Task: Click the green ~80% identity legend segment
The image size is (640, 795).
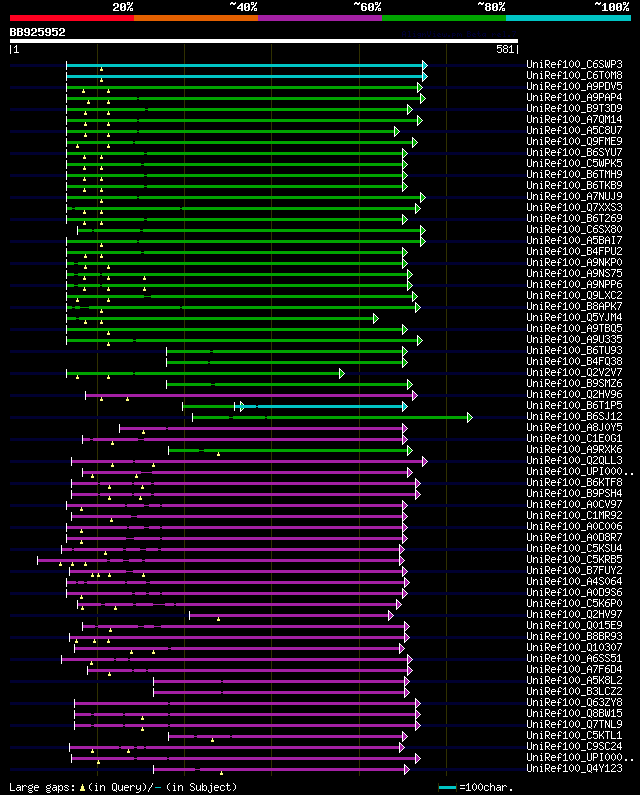Action: (444, 18)
